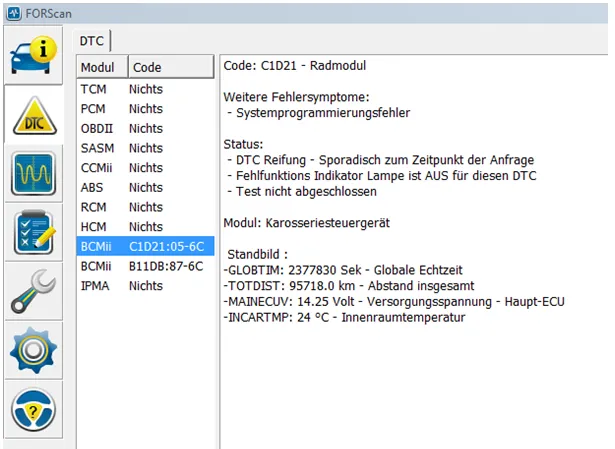Select BCMii row with code B11DB:87-6C
The width and height of the screenshot is (615, 449).
(145, 266)
